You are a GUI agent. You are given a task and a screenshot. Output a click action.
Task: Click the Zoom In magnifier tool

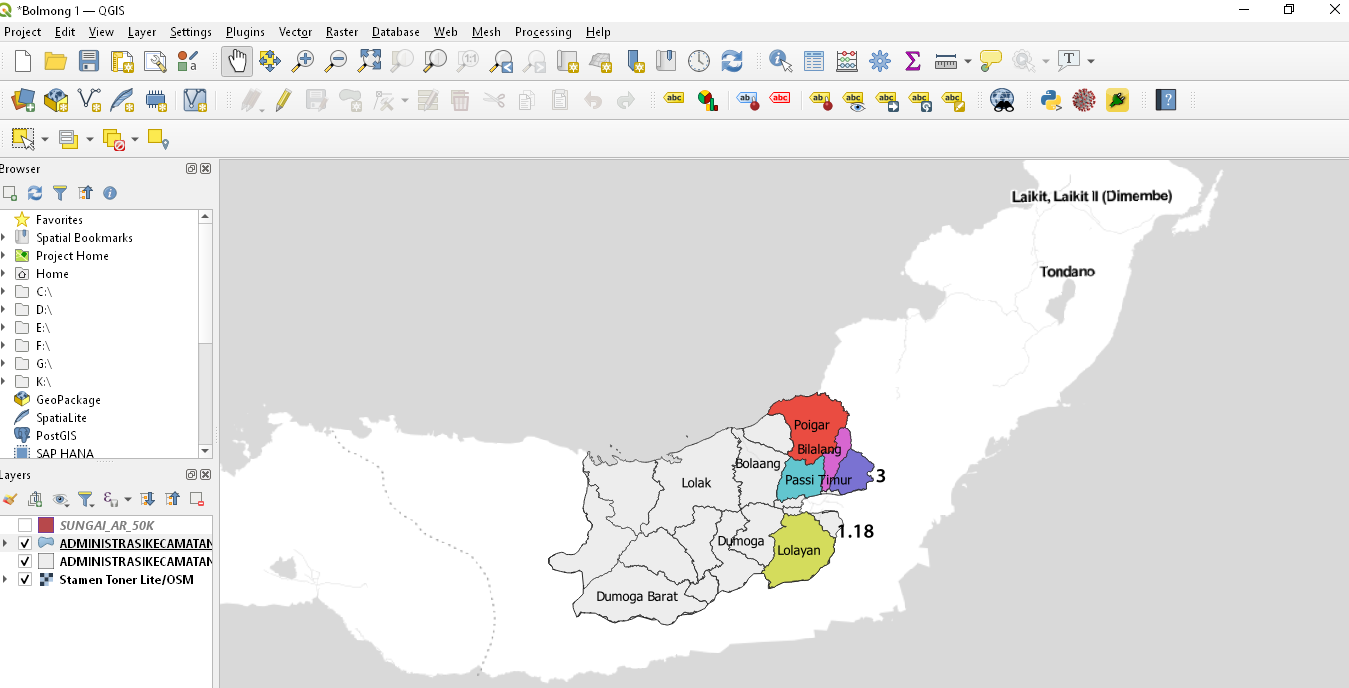pyautogui.click(x=303, y=61)
